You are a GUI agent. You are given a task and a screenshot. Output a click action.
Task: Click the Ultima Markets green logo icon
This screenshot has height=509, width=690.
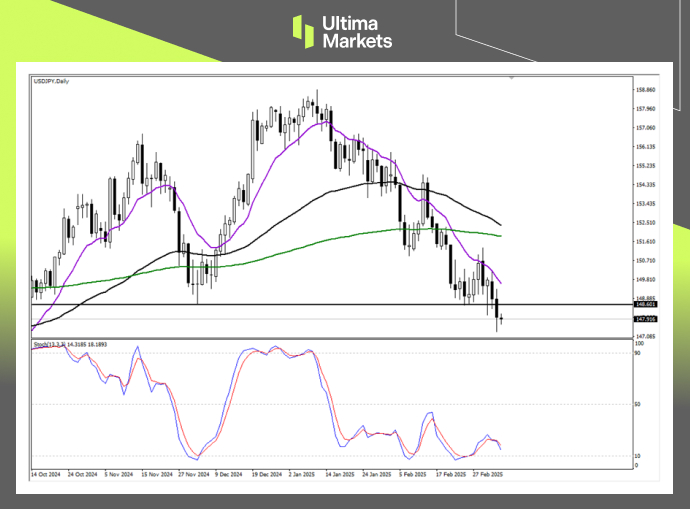point(305,31)
